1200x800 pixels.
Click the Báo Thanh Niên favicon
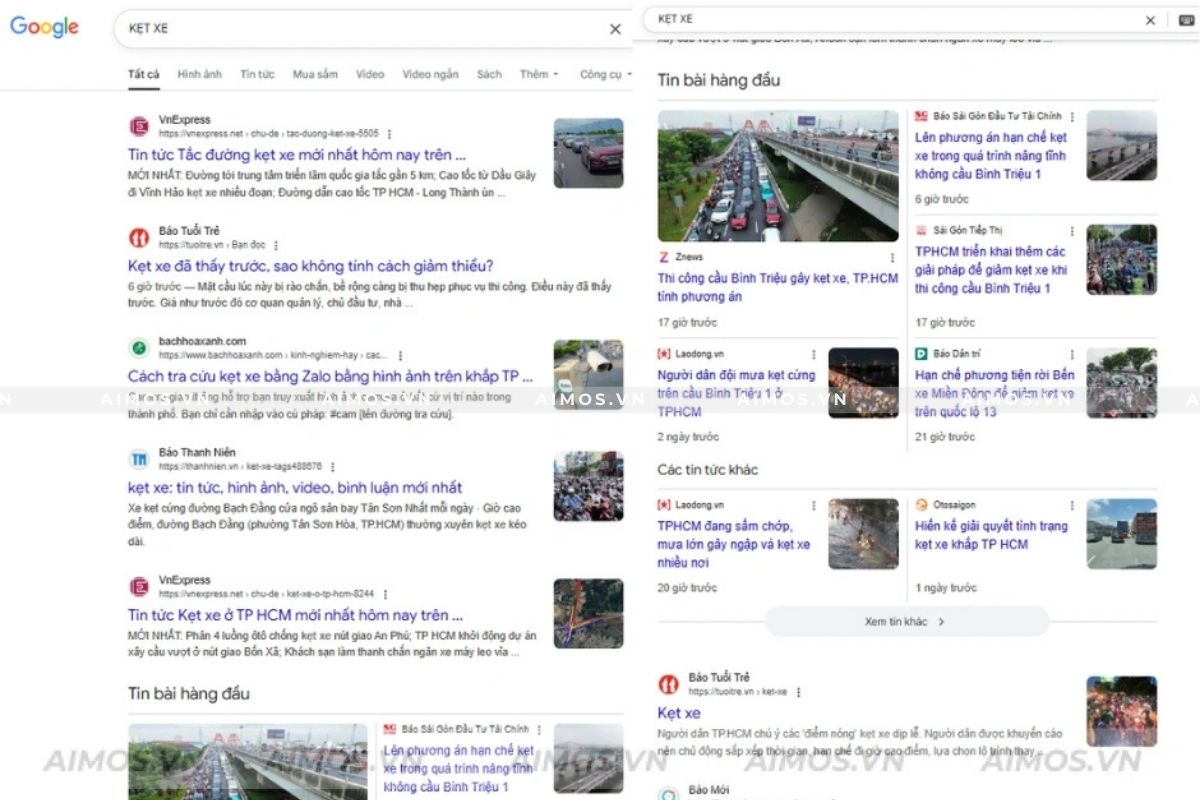[139, 459]
